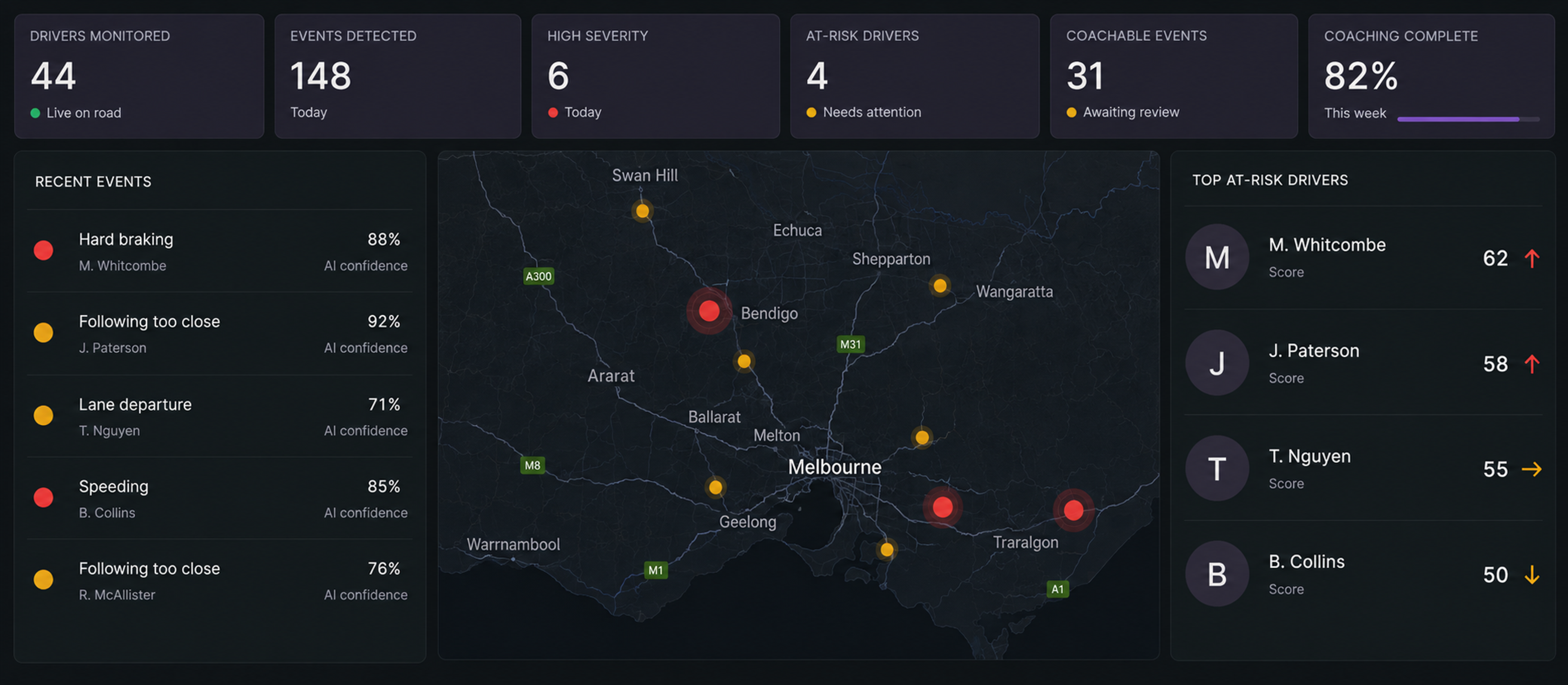The image size is (1568, 685).
Task: Click the red map marker near Bendigo
Action: [708, 311]
